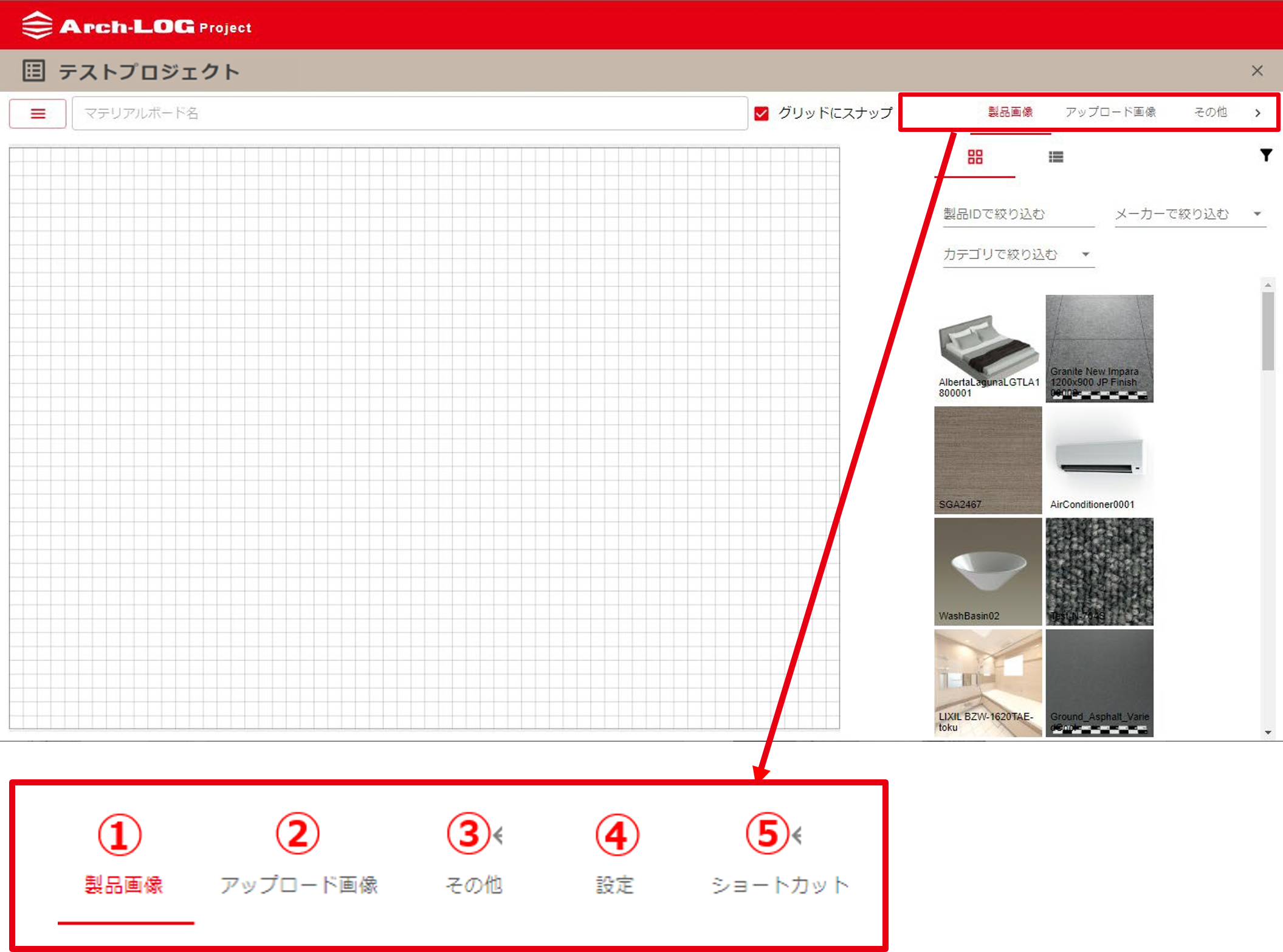Switch to list view
Screen dimensions: 1283x952
[x=1056, y=157]
